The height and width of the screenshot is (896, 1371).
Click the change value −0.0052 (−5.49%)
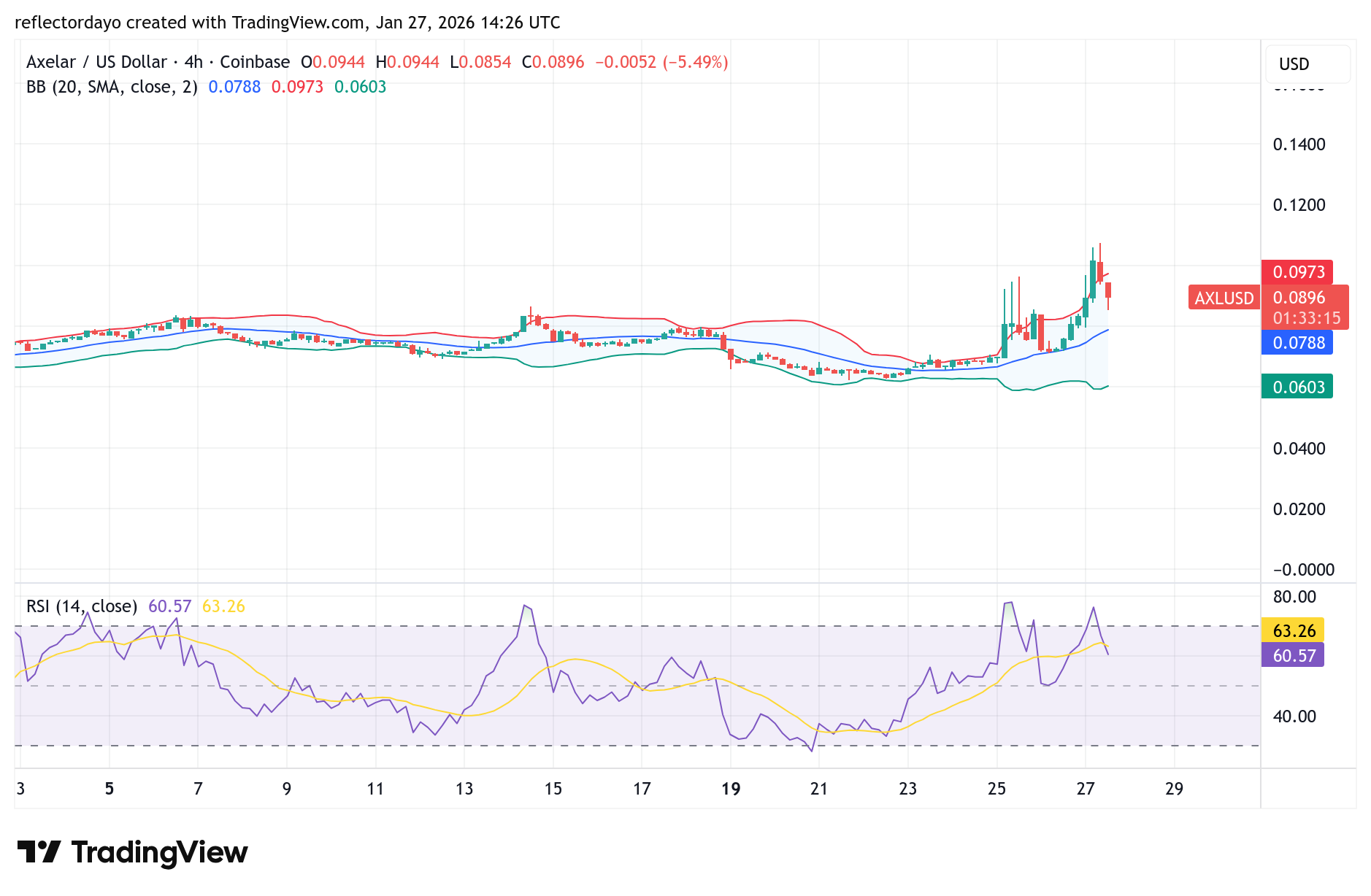(662, 62)
